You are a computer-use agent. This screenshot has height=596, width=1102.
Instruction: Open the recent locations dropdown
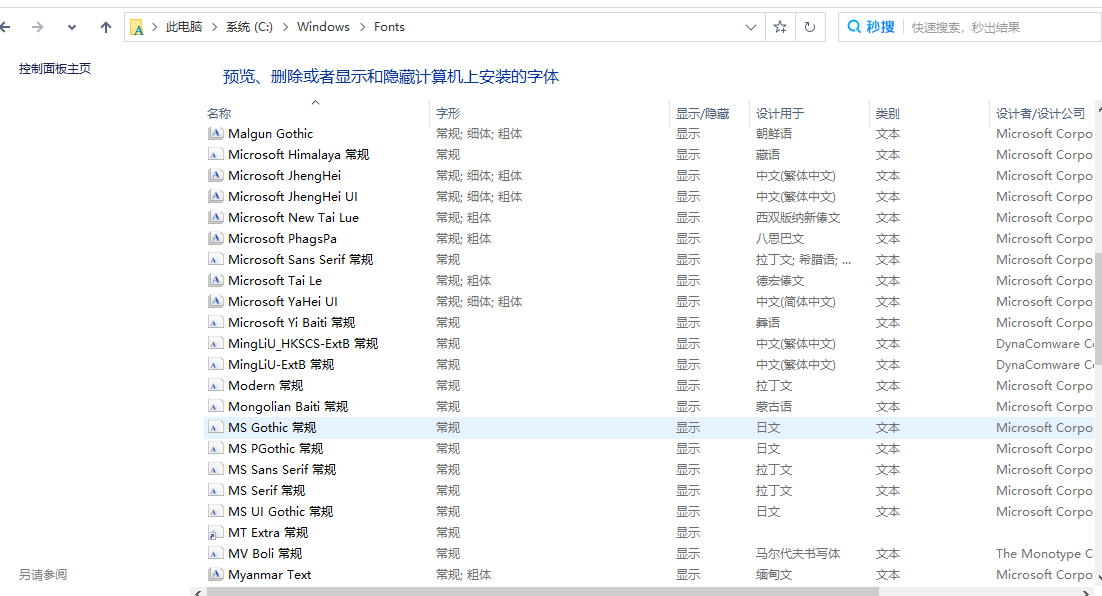[x=71, y=27]
